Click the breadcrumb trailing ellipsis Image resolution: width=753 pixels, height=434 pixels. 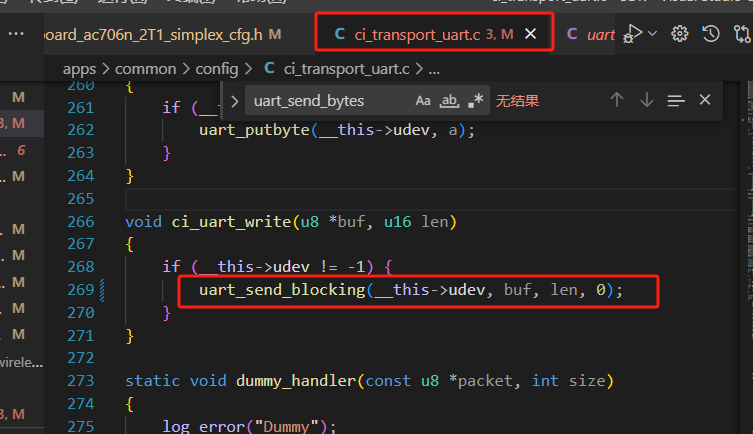click(434, 69)
